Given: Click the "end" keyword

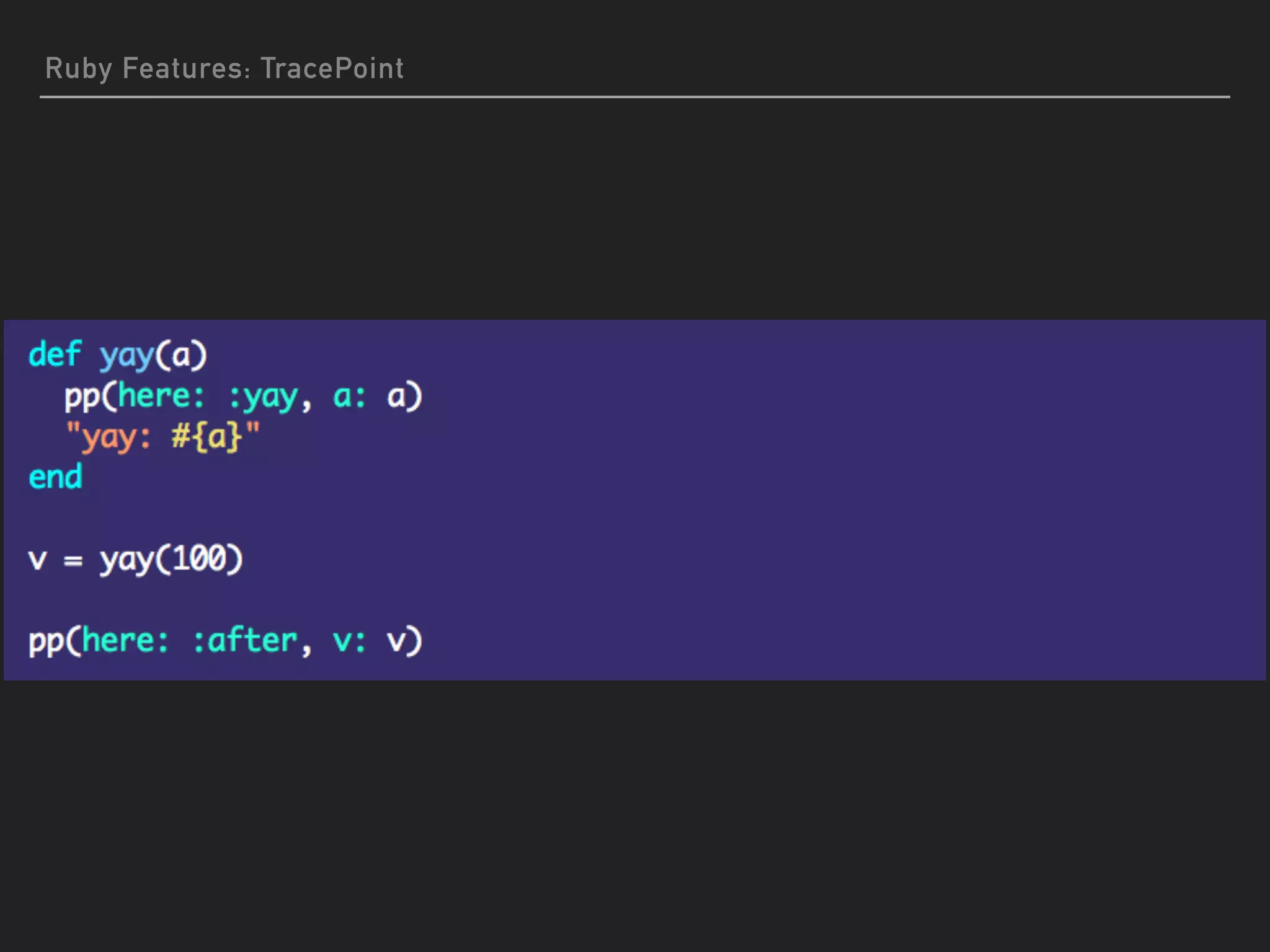Looking at the screenshot, I should click(x=55, y=477).
